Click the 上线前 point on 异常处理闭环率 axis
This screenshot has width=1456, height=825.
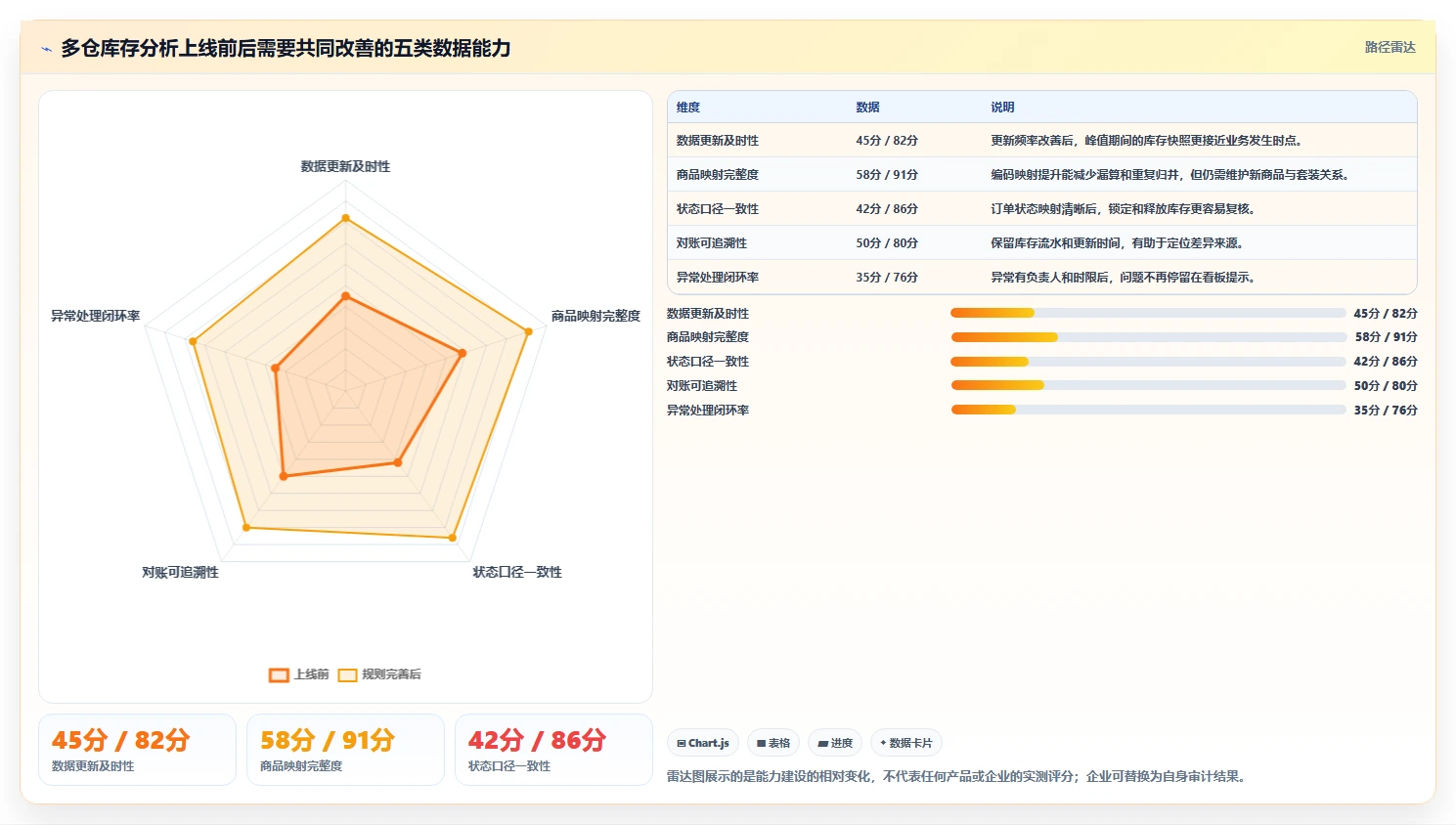coord(275,369)
